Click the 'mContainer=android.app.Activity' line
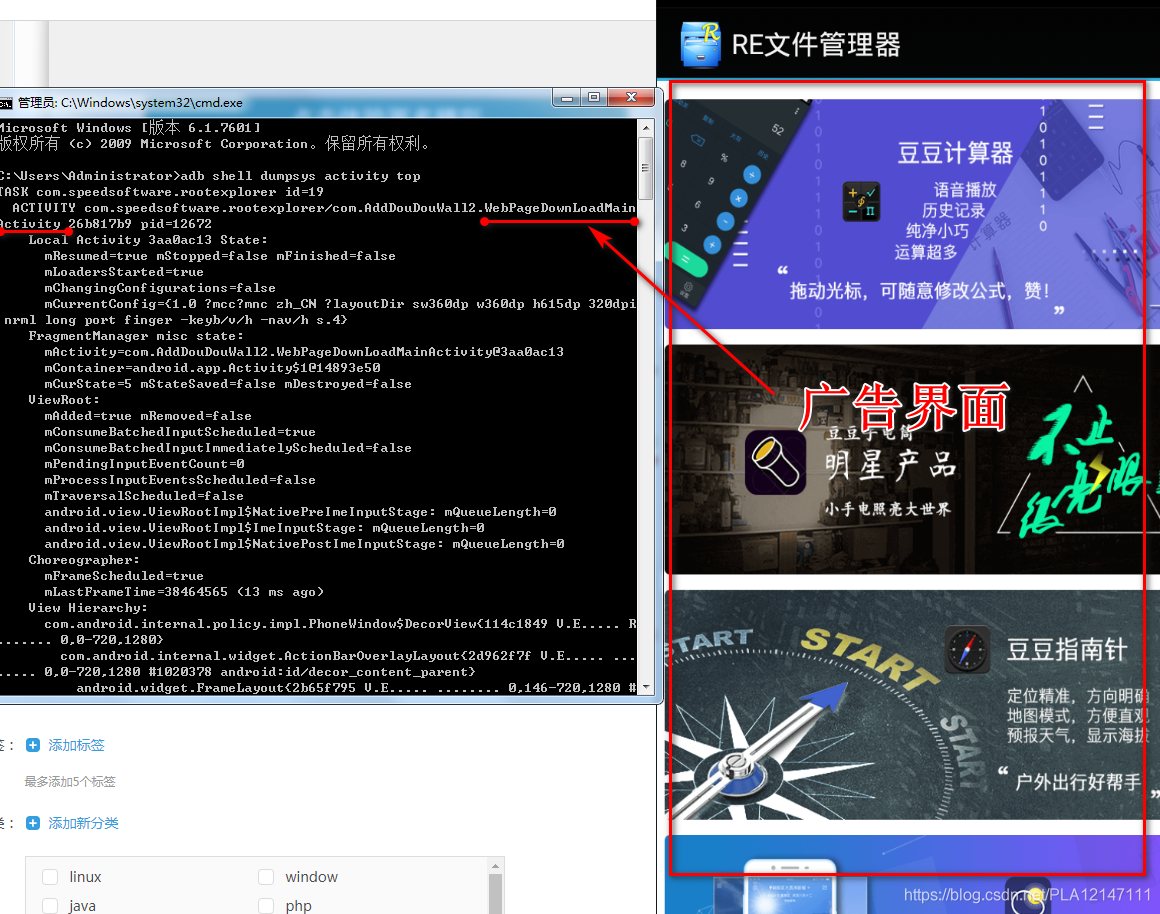Viewport: 1160px width, 914px height. point(212,368)
